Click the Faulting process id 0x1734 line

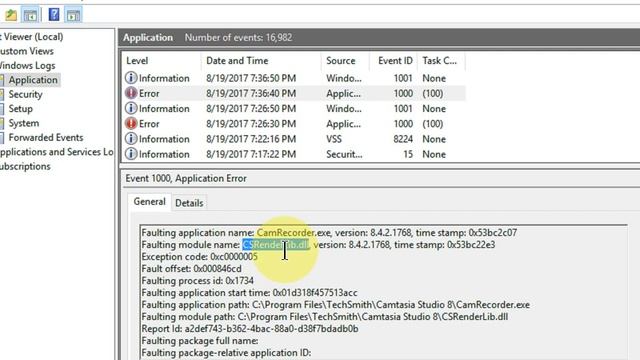[x=198, y=281]
